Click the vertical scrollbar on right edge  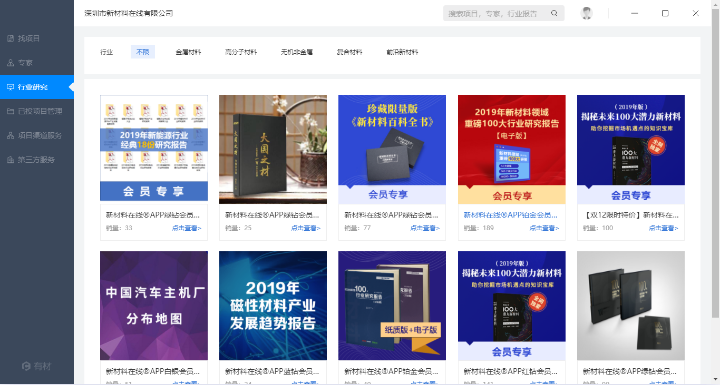point(715,161)
